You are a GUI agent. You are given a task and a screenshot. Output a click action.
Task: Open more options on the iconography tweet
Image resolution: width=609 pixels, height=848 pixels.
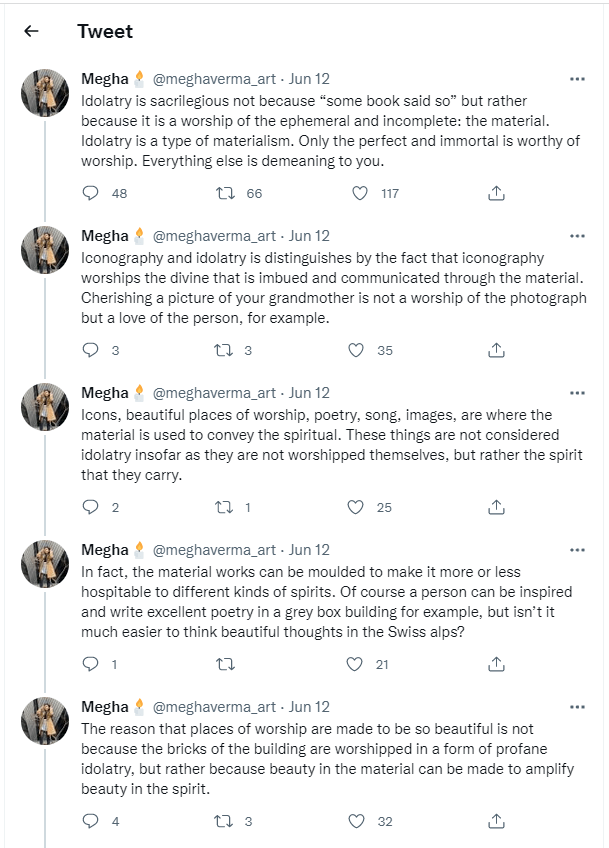[577, 236]
